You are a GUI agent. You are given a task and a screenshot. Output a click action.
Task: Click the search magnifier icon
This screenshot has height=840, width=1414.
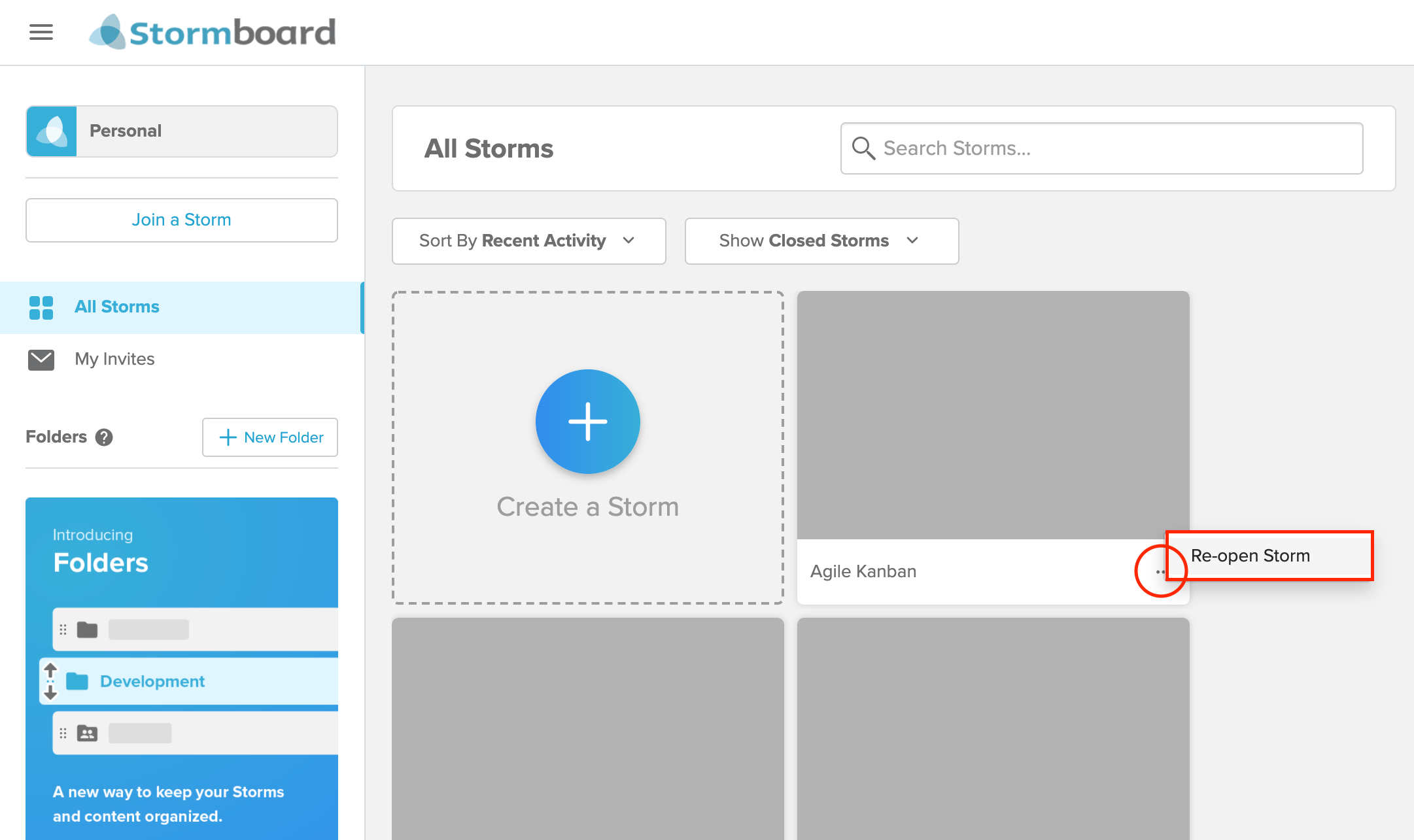863,148
